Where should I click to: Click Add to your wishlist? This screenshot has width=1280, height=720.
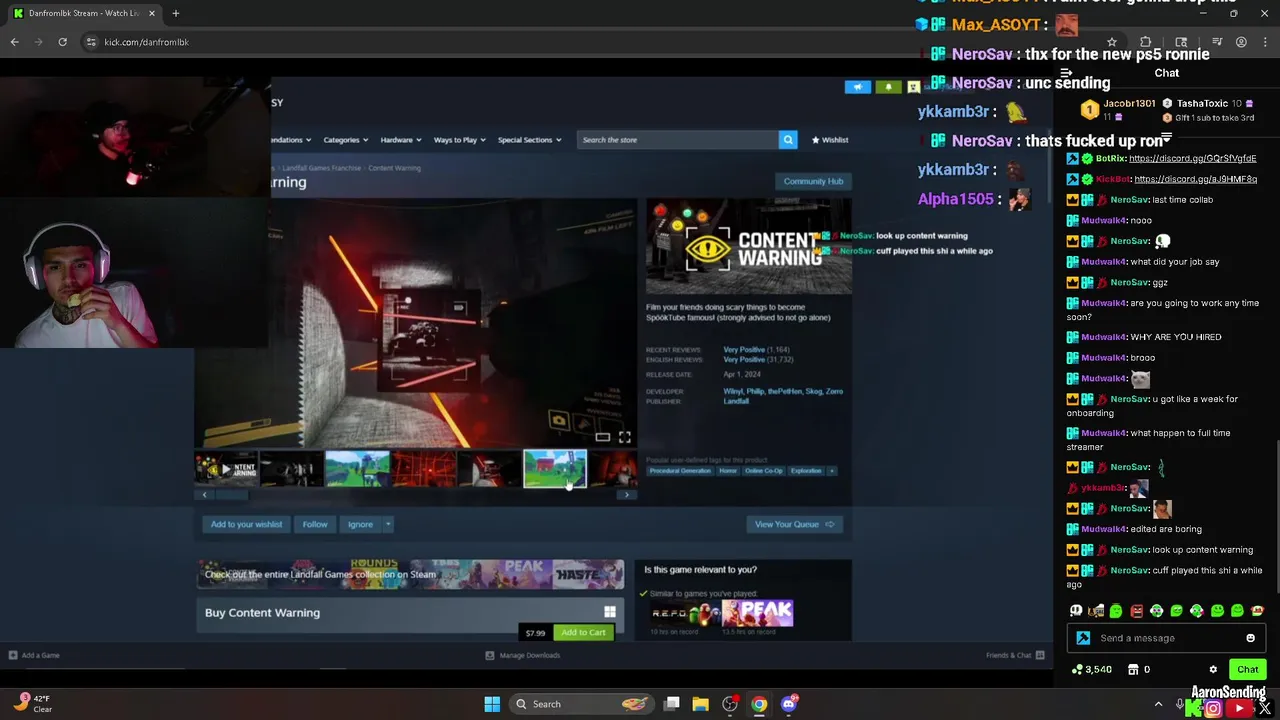[246, 524]
